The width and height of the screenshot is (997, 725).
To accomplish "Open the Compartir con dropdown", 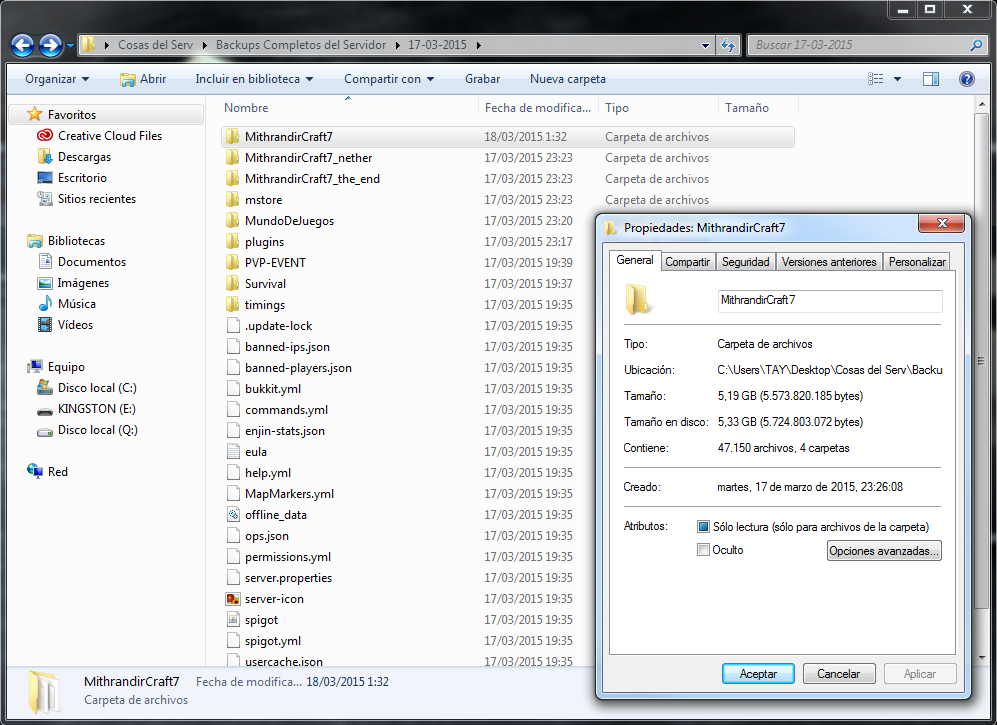I will pyautogui.click(x=389, y=79).
